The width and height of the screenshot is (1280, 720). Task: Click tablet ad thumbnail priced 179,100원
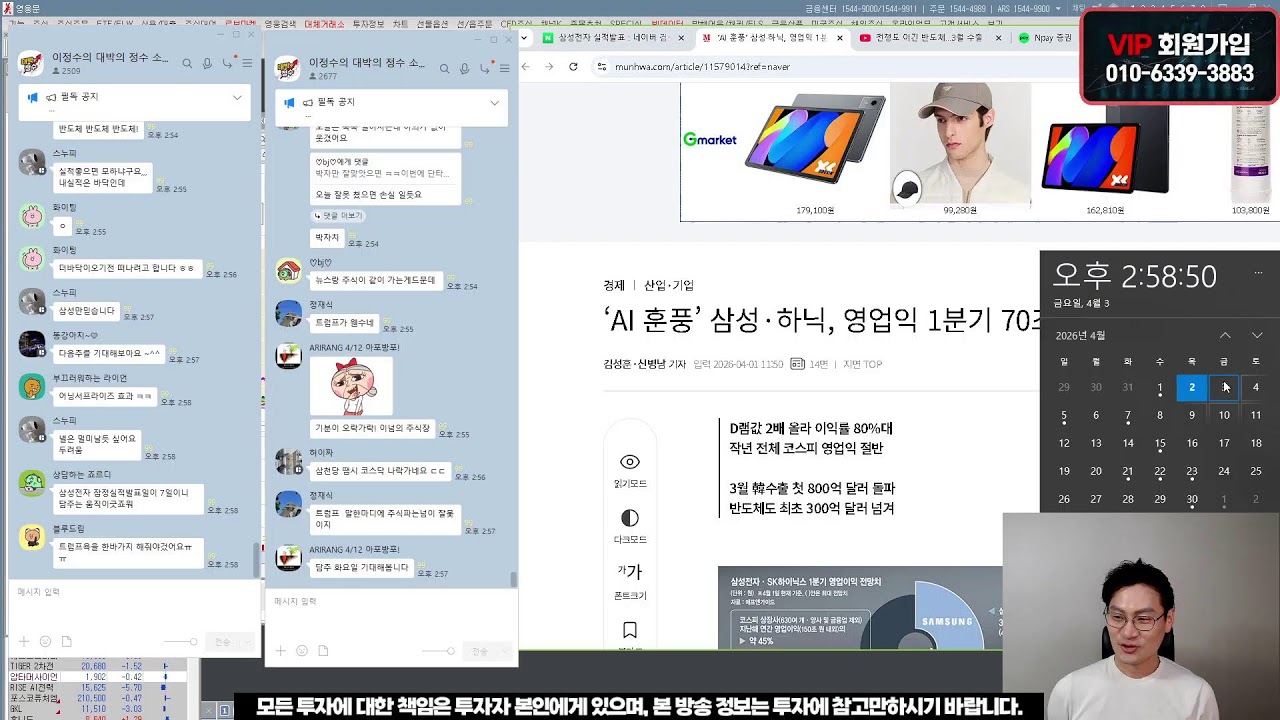tap(814, 140)
